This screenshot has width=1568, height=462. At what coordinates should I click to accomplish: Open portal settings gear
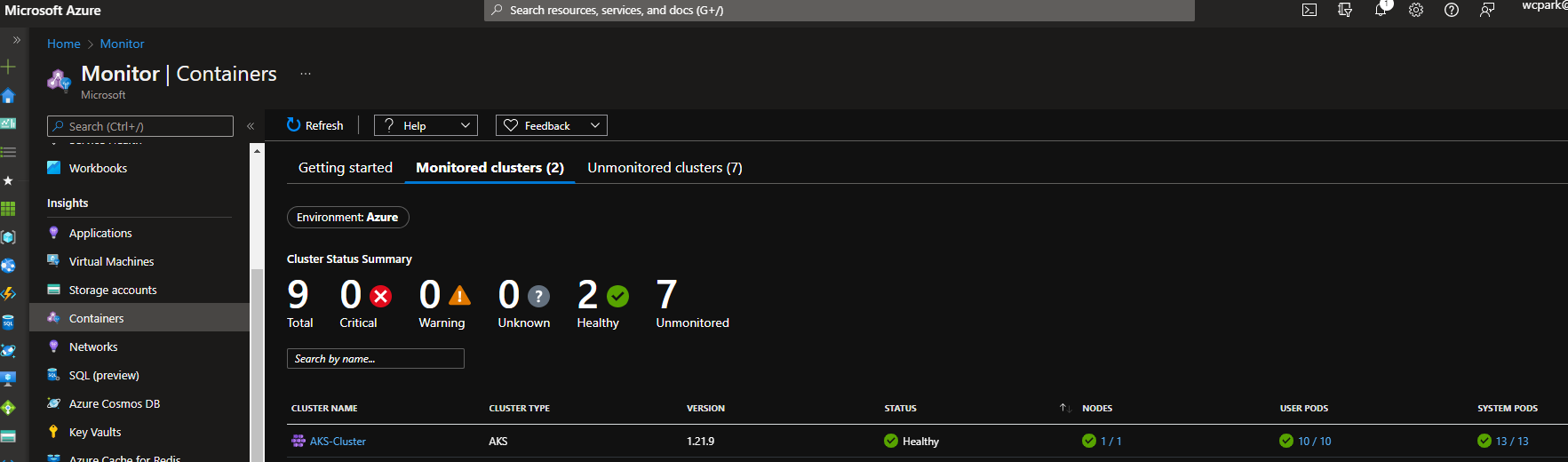click(x=1416, y=11)
